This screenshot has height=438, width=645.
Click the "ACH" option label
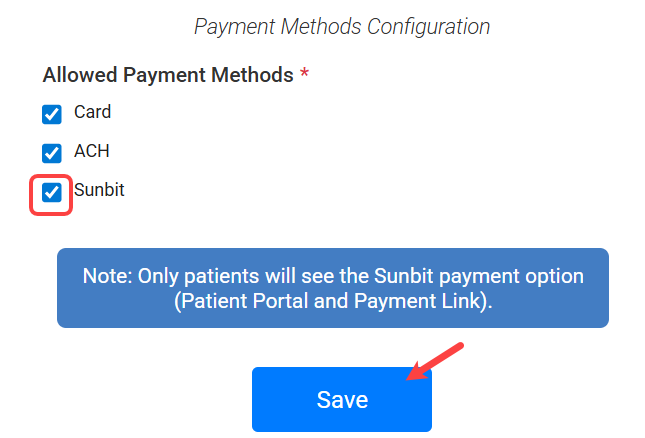(x=92, y=151)
